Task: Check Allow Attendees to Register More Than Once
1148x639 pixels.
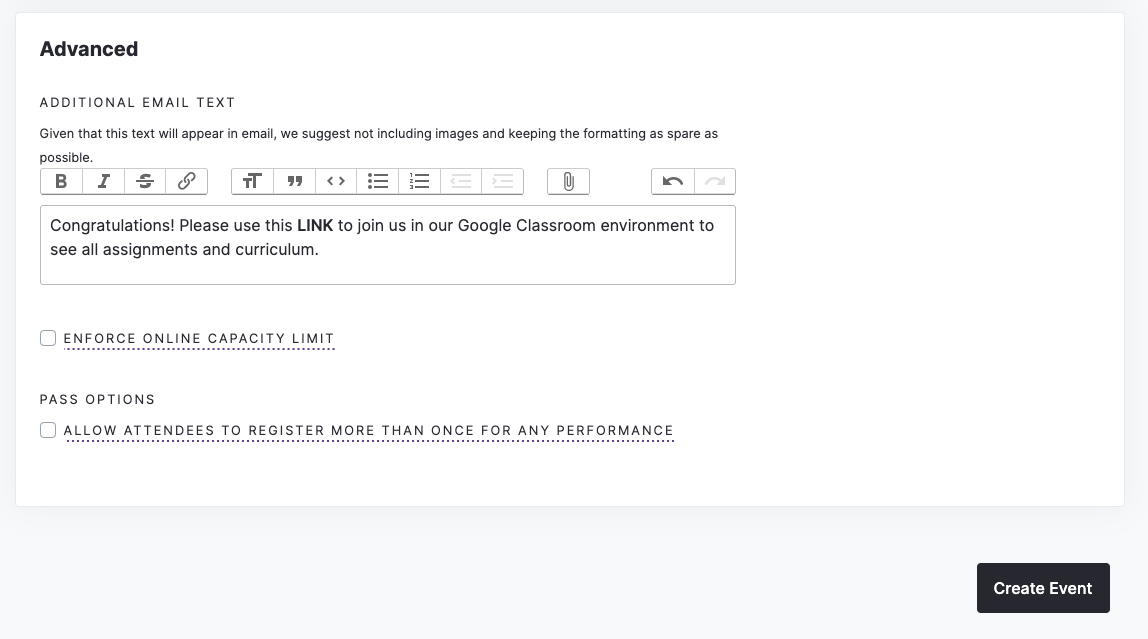Action: tap(48, 430)
